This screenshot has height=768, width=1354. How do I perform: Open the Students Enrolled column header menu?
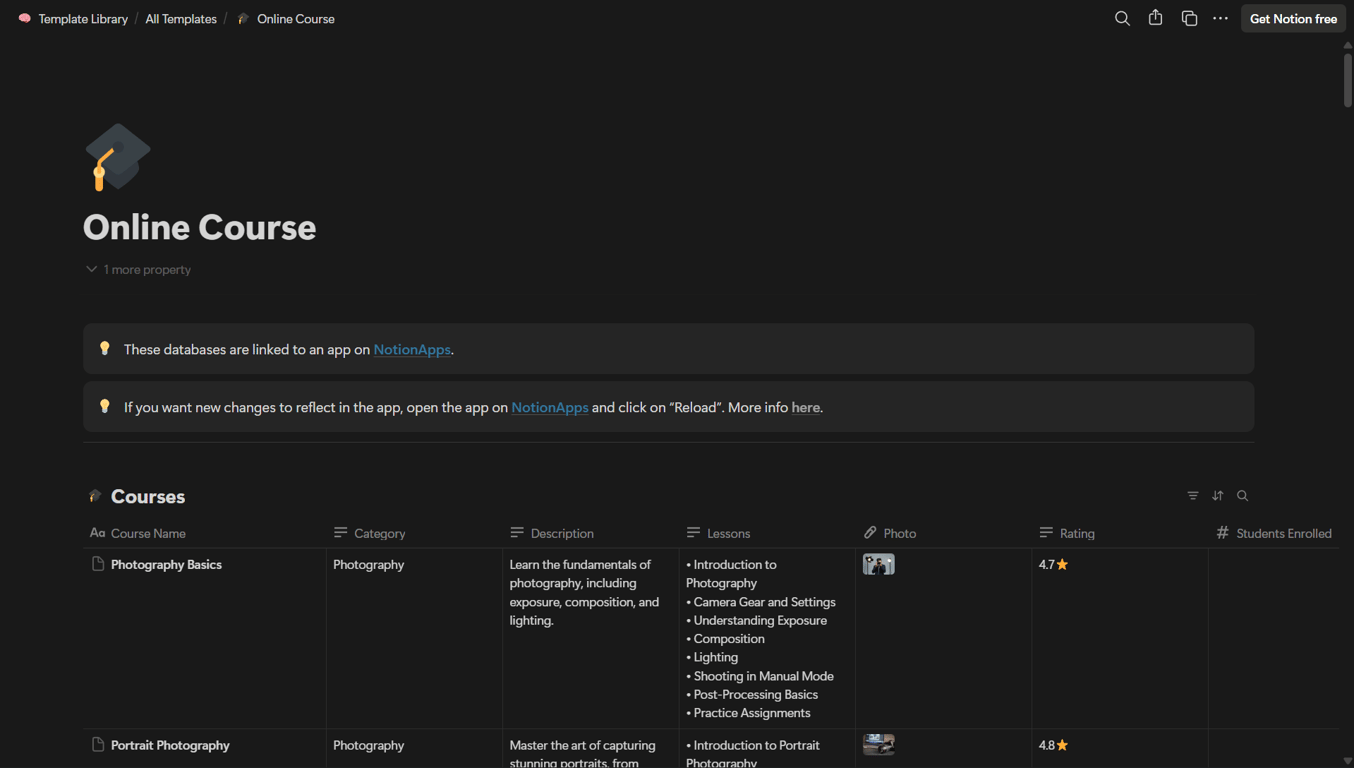click(1274, 533)
